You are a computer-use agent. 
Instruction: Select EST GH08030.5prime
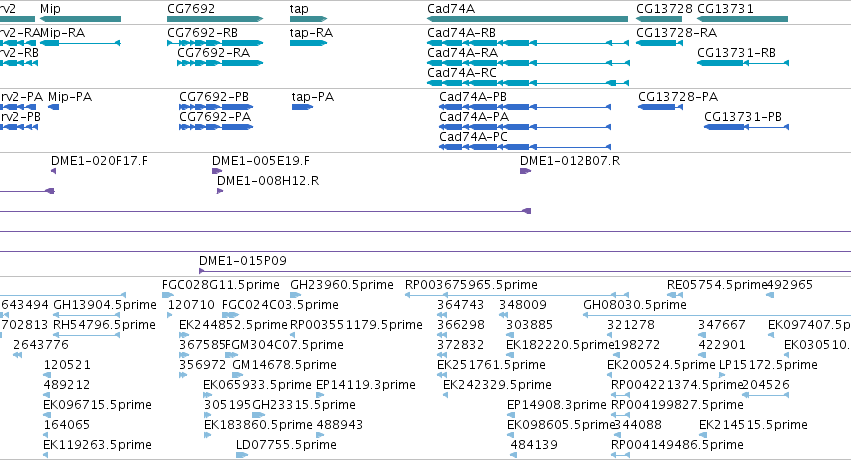tap(717, 315)
